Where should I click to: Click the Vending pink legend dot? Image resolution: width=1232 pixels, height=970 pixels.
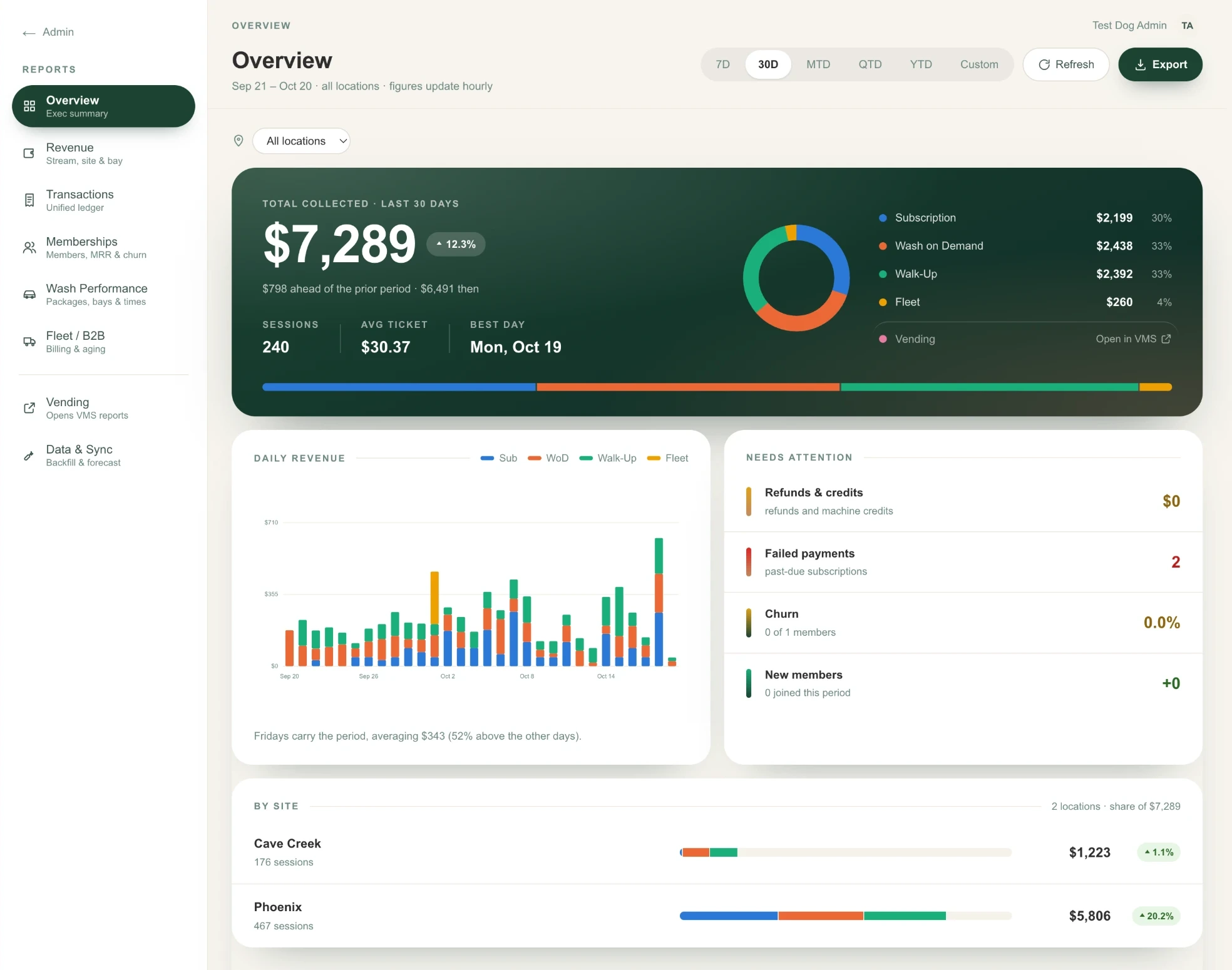point(883,339)
